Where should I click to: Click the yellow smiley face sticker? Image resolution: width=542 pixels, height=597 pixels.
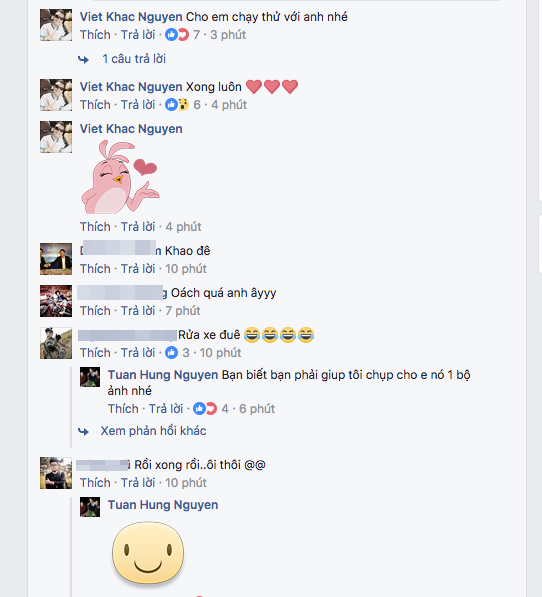point(148,553)
